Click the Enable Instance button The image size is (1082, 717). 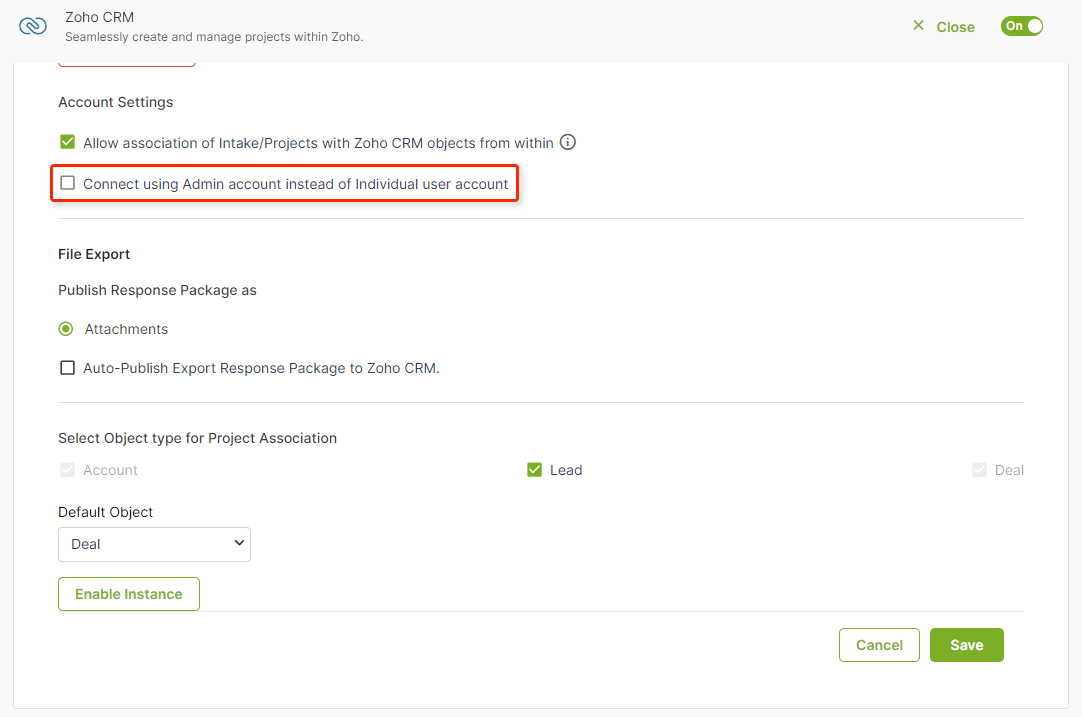coord(129,594)
